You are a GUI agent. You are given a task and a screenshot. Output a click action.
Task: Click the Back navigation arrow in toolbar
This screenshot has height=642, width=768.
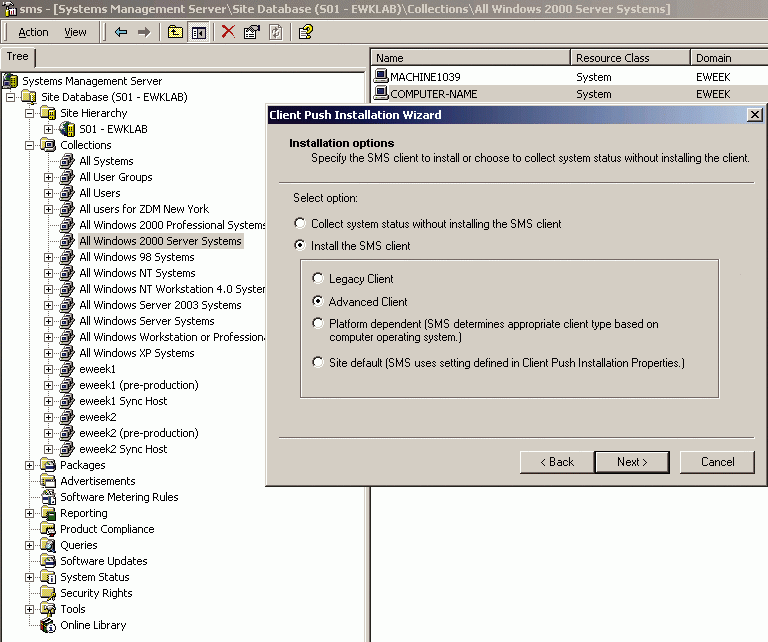click(x=121, y=32)
